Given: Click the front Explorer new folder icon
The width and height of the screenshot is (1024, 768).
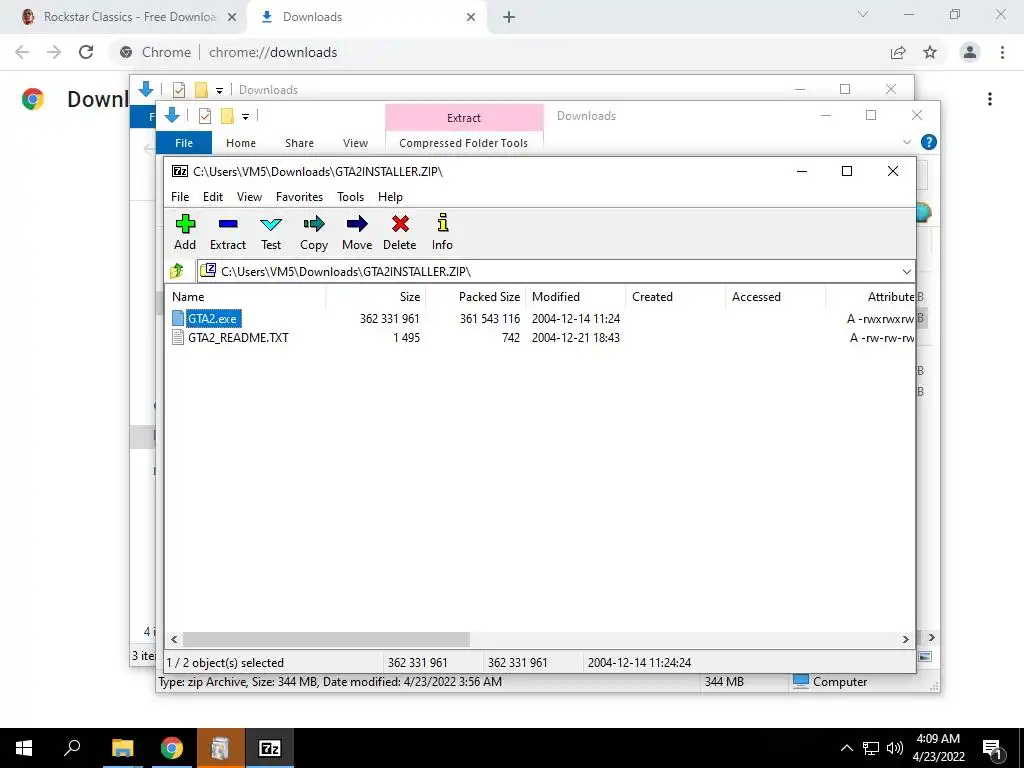Looking at the screenshot, I should coord(227,116).
